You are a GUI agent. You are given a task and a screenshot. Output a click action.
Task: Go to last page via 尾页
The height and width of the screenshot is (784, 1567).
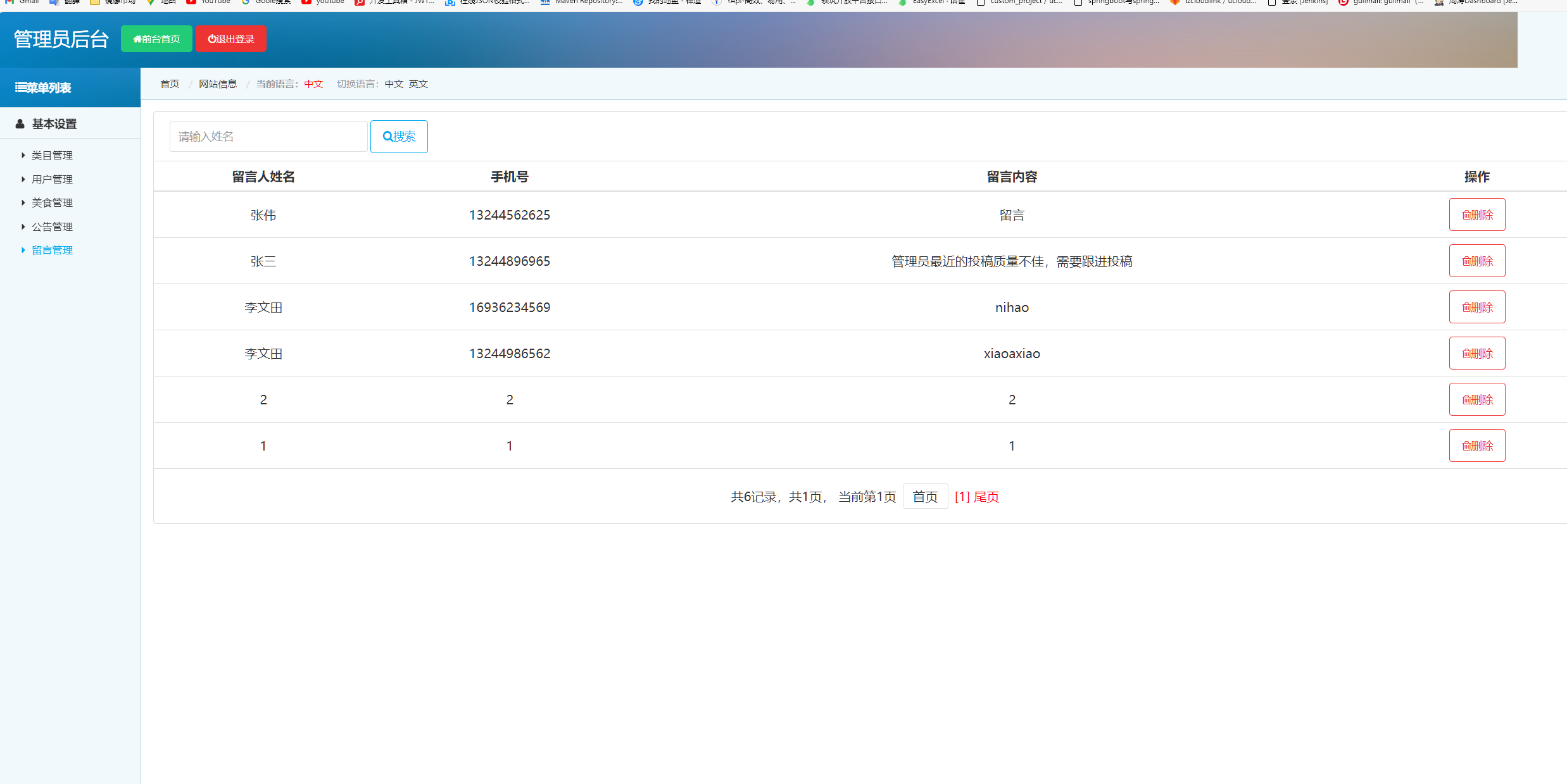(986, 497)
